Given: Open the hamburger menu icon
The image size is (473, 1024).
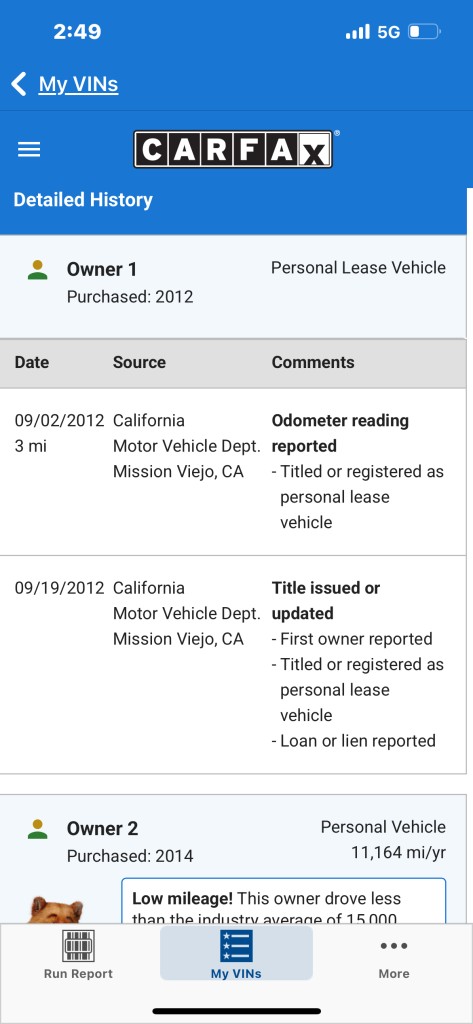Looking at the screenshot, I should point(29,150).
